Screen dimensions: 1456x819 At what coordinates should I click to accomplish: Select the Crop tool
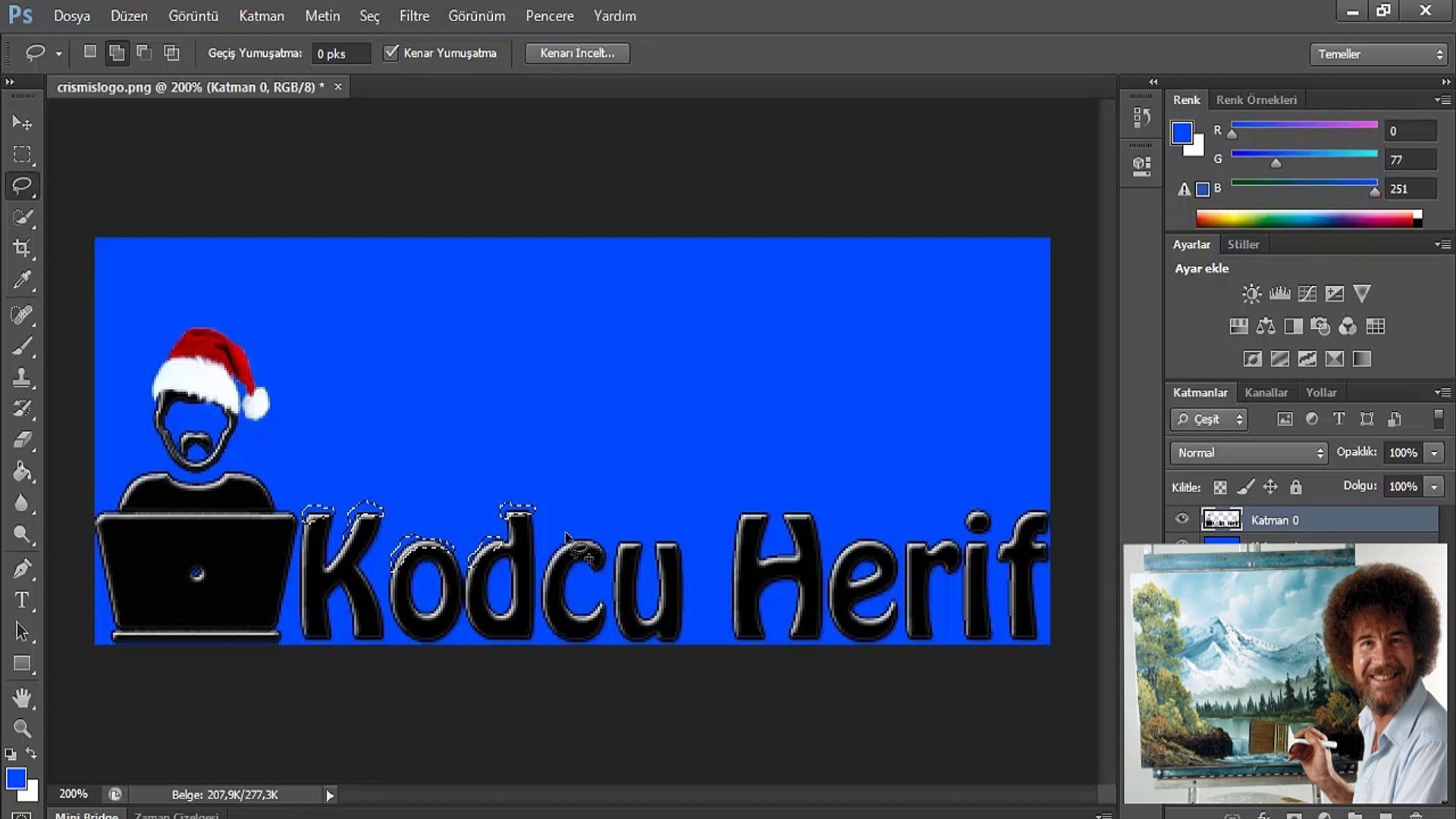click(22, 248)
